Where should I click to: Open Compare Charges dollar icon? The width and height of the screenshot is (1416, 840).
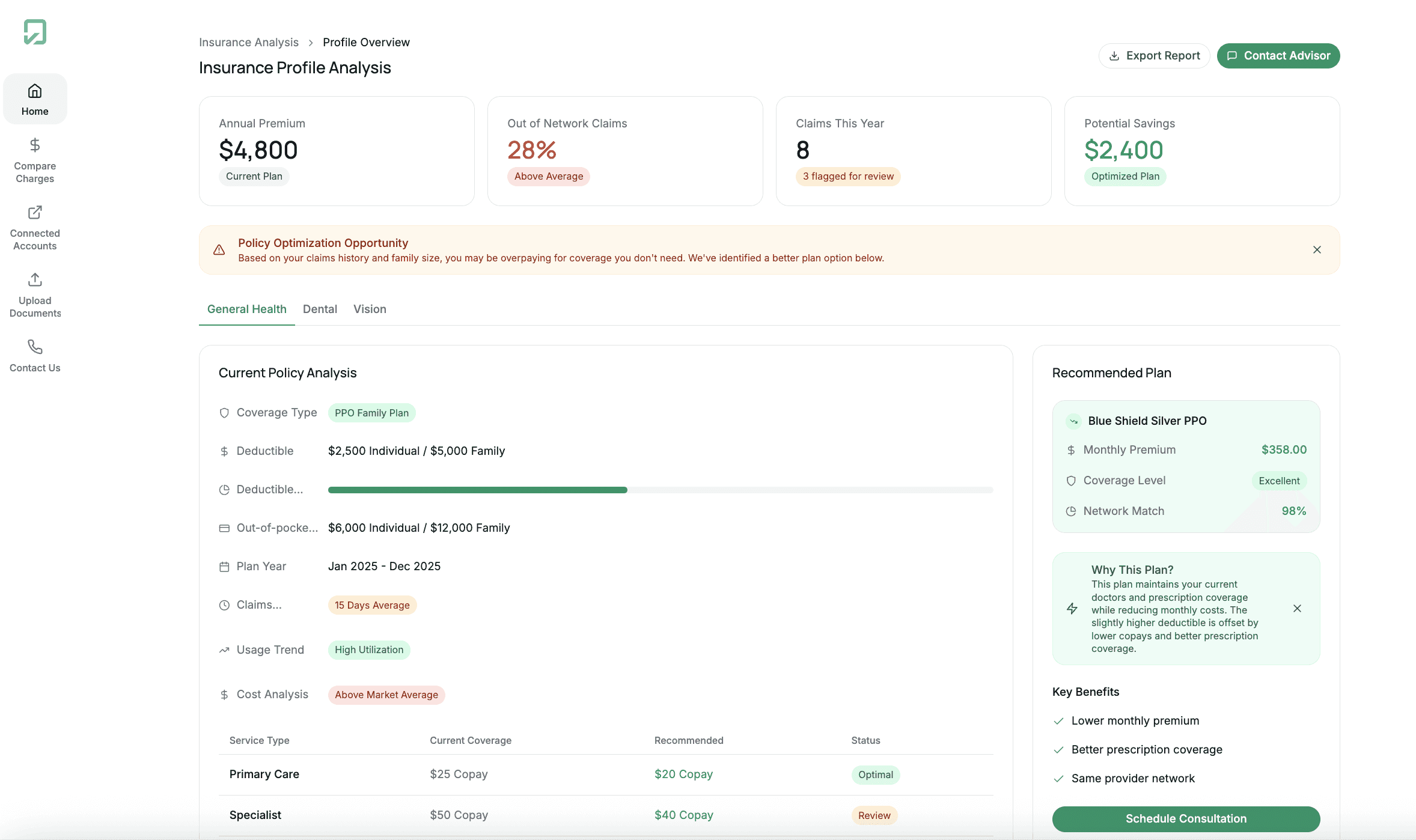click(x=35, y=145)
